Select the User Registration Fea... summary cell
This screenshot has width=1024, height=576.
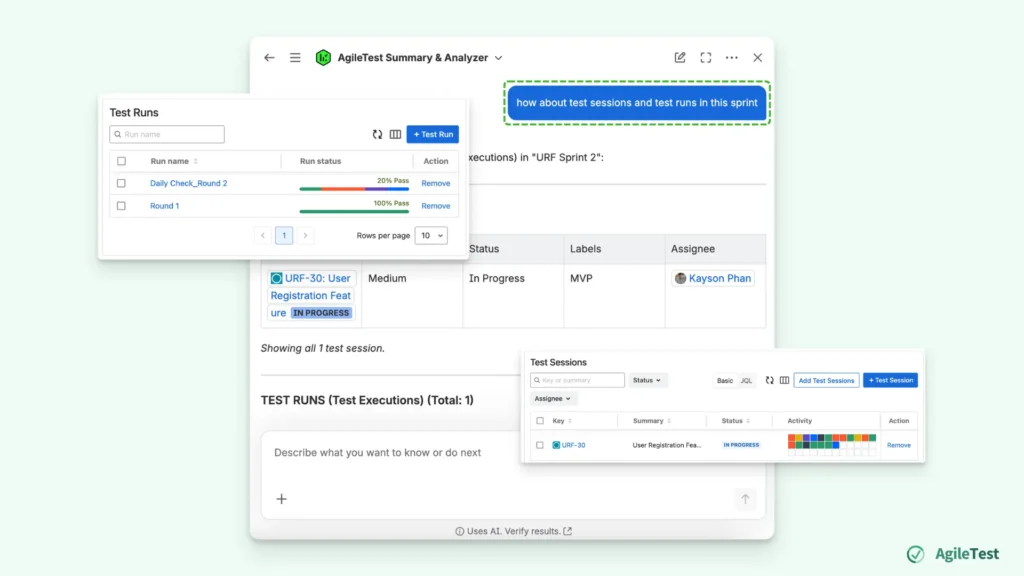coord(667,445)
